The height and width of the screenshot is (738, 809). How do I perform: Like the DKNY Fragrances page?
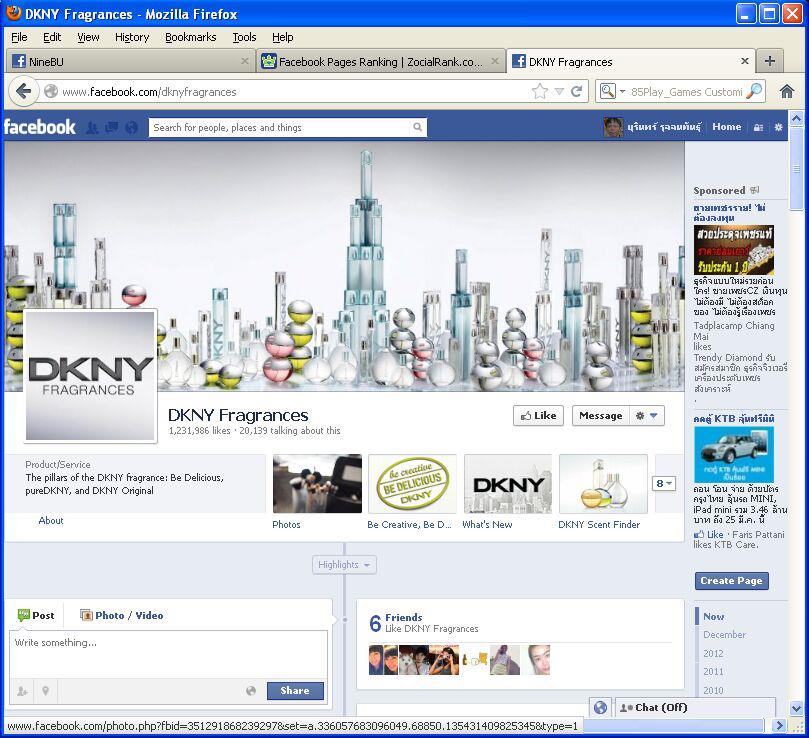coord(538,416)
